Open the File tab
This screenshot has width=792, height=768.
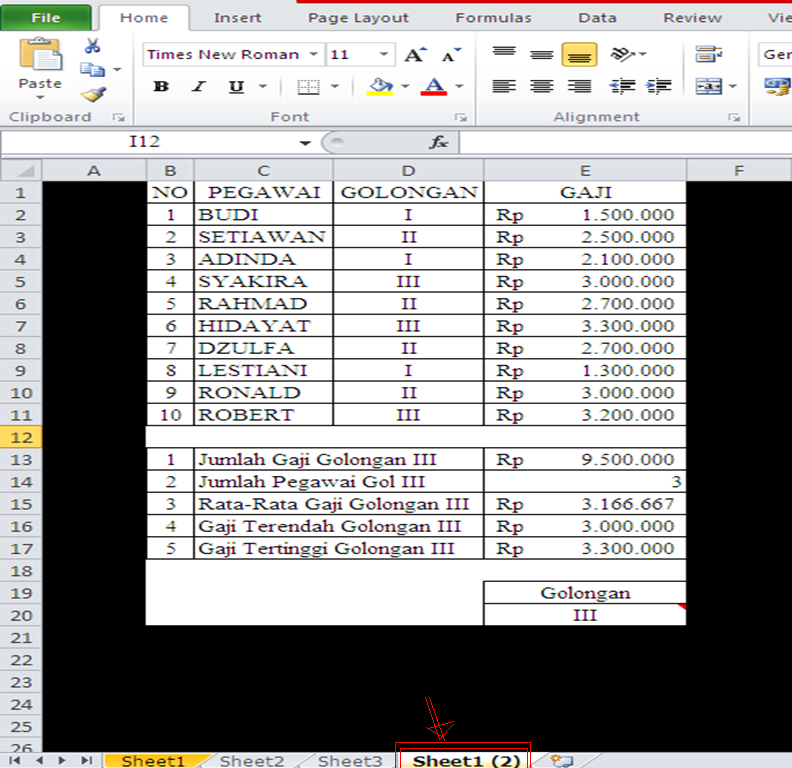coord(45,18)
